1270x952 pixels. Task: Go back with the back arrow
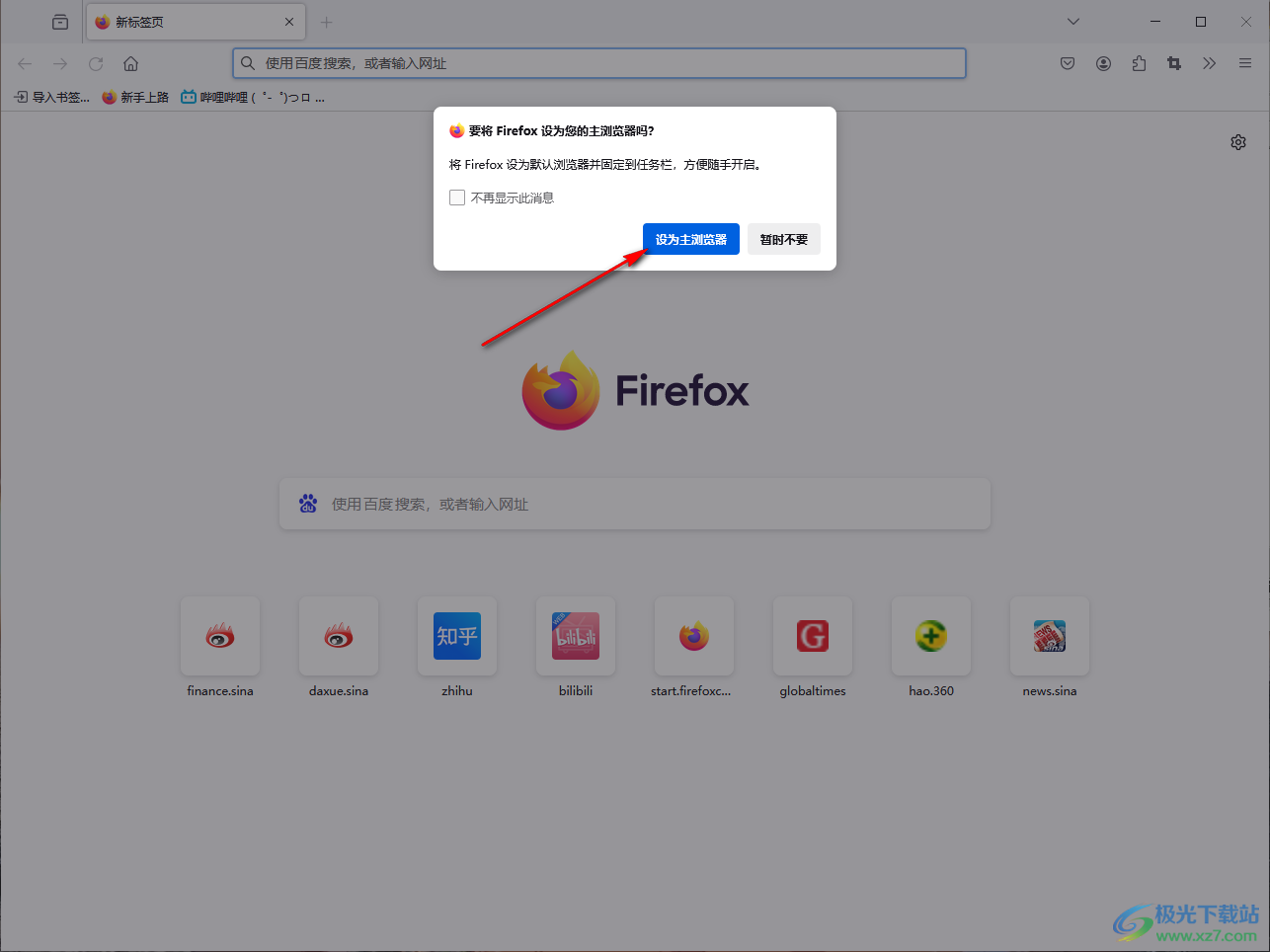(x=25, y=63)
